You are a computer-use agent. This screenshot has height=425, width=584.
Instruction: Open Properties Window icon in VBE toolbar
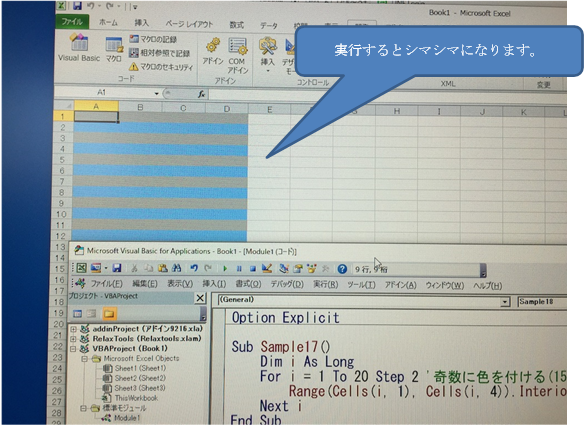pos(298,268)
